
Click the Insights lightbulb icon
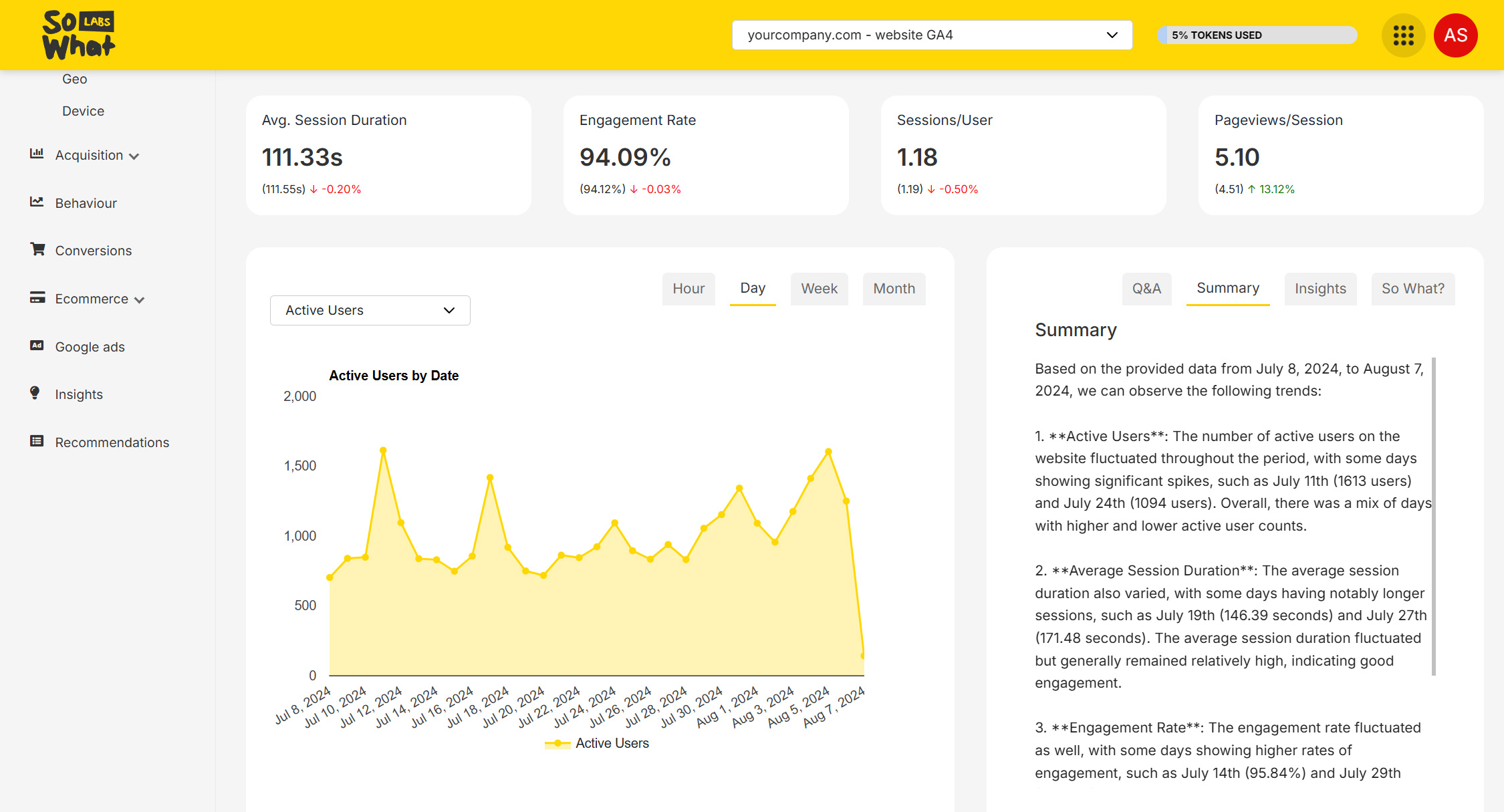pyautogui.click(x=35, y=393)
